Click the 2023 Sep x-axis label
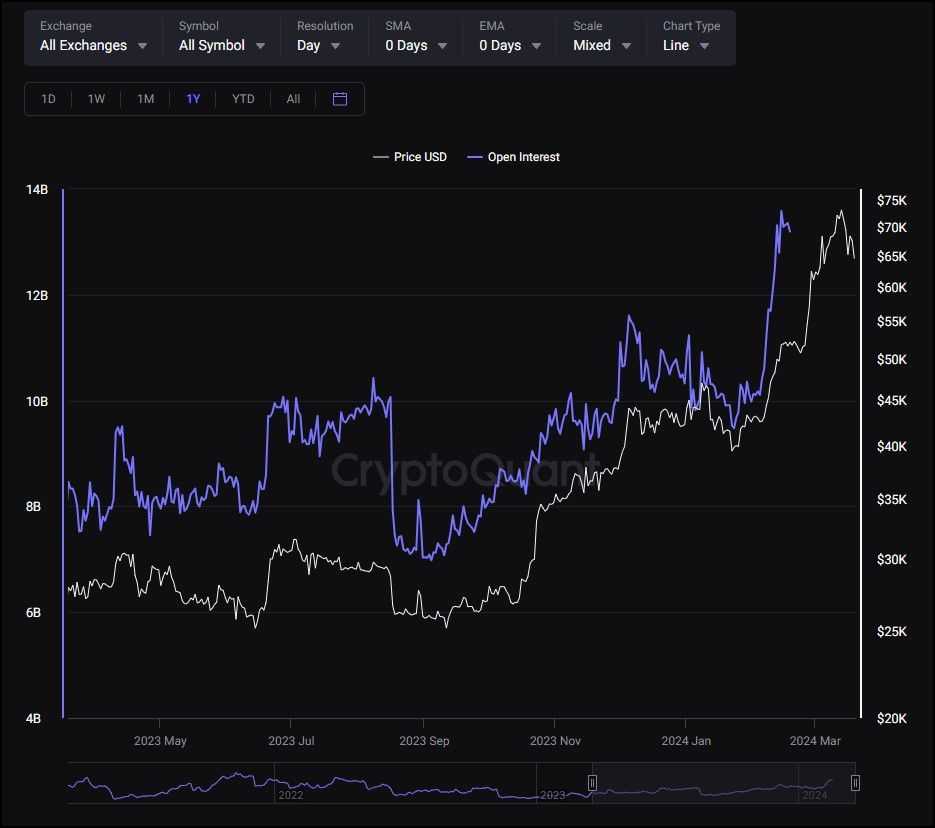This screenshot has width=935, height=828. click(424, 741)
